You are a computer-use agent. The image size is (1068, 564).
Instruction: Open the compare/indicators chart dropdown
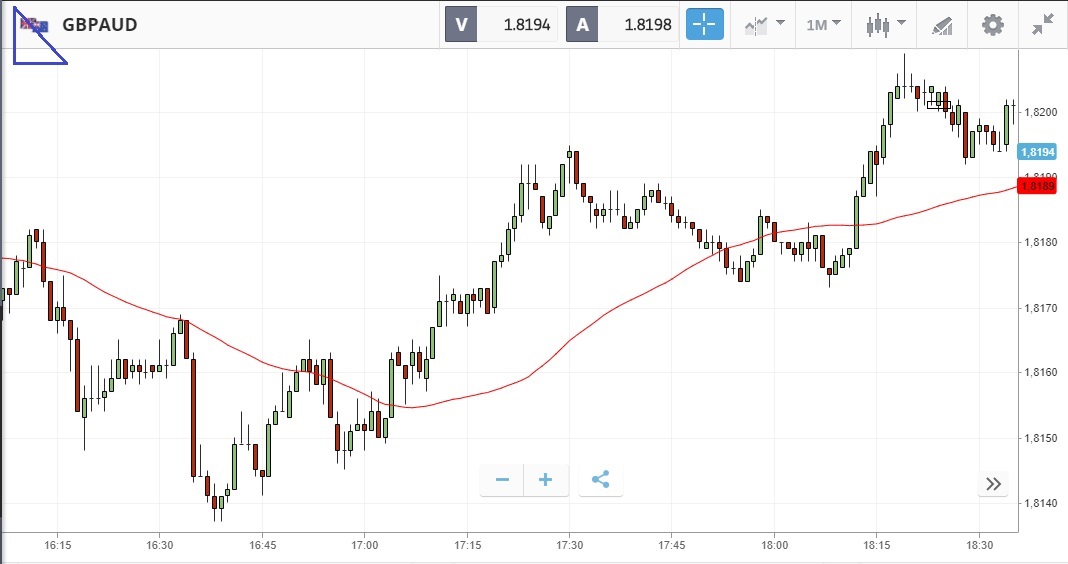point(763,25)
